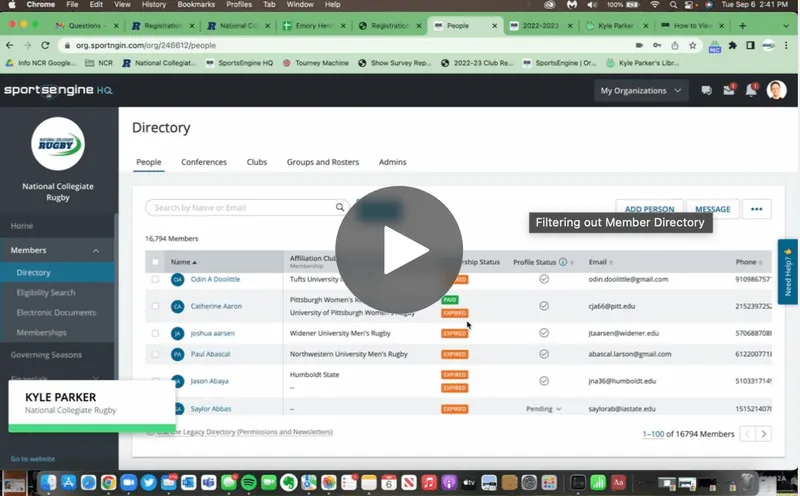
Task: Open Spotify in the Dock
Action: point(248,482)
